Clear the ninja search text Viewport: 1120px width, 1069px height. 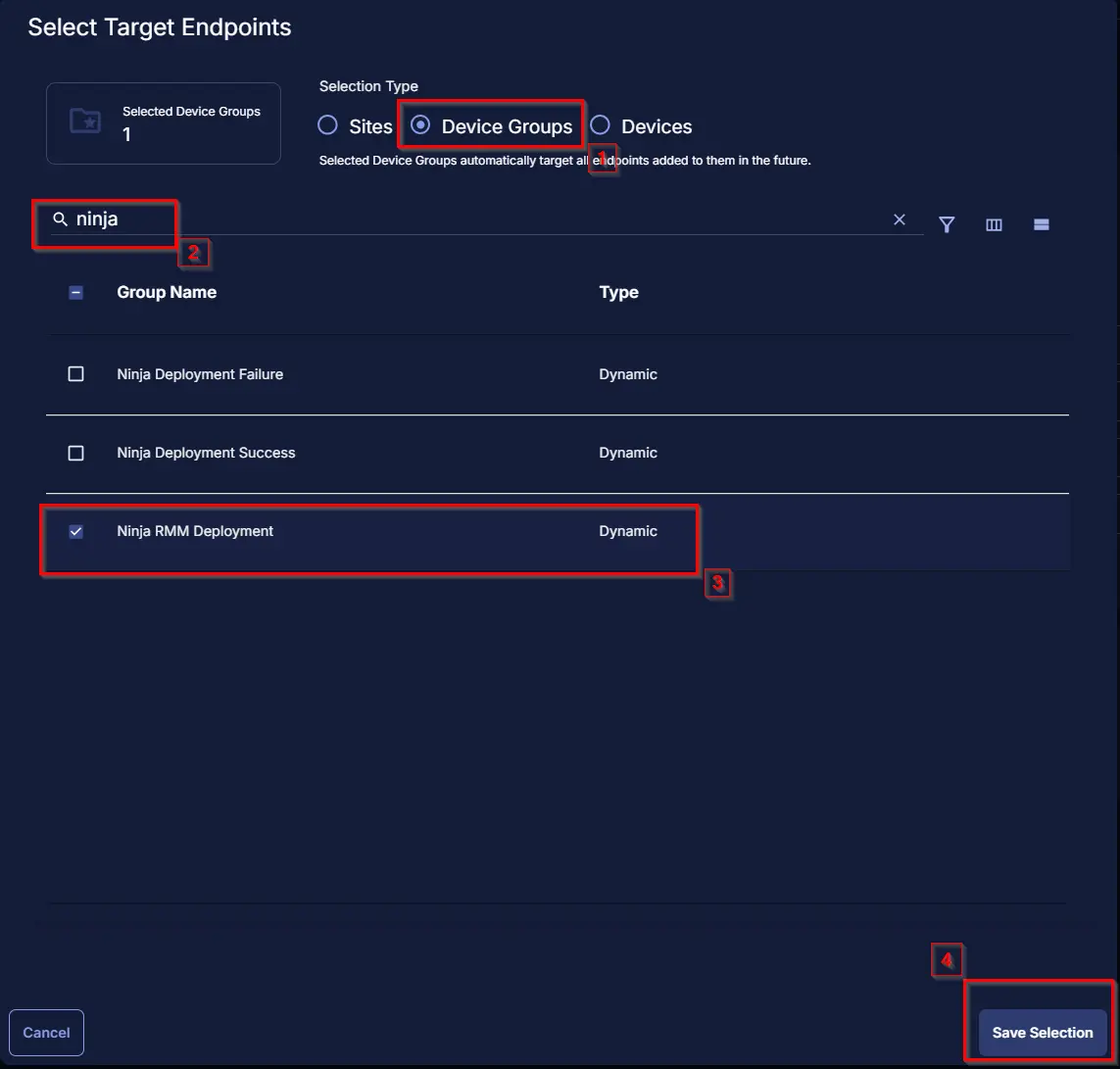[900, 219]
